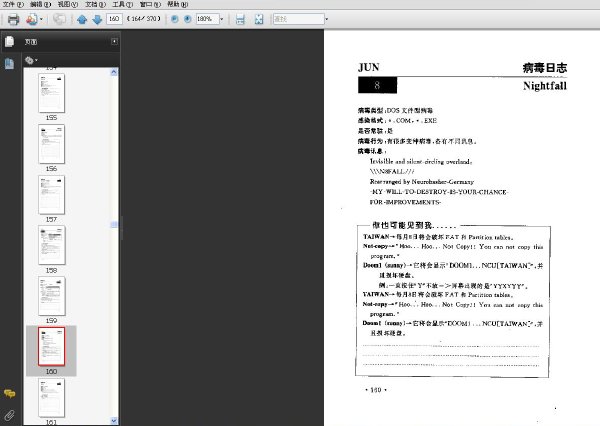Screen dimensions: 600x426
Task: Click the 病毒日志 title text
Action: [x=545, y=68]
